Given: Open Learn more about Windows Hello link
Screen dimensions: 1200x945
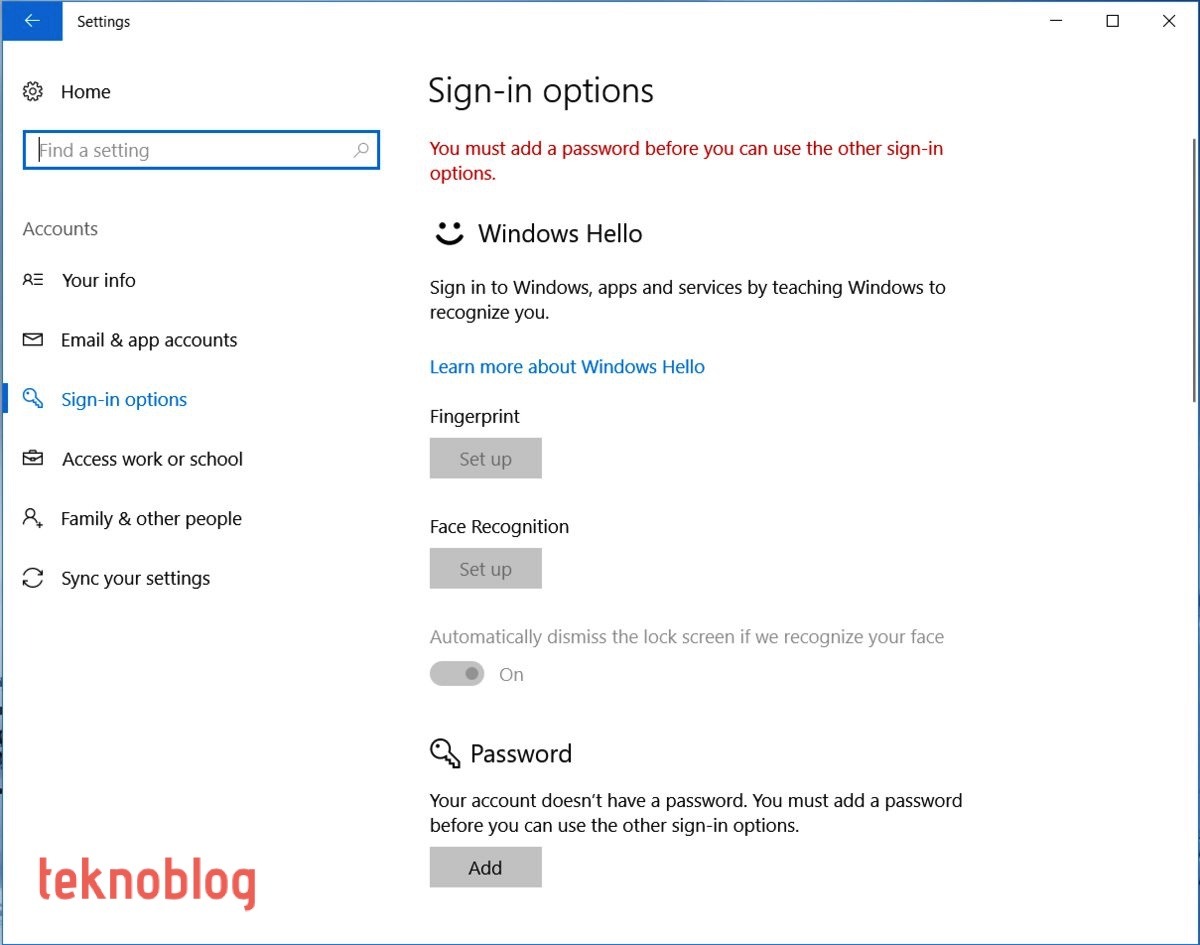Looking at the screenshot, I should coord(567,367).
